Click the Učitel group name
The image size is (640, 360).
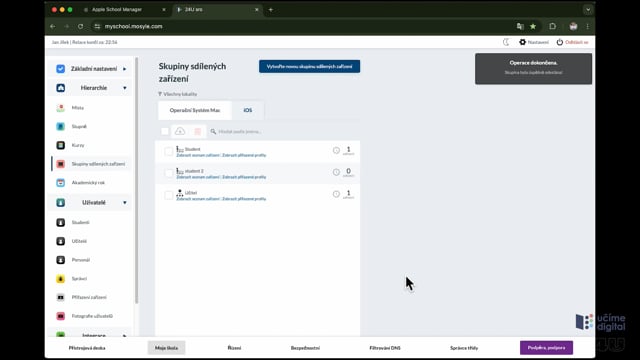coord(191,193)
